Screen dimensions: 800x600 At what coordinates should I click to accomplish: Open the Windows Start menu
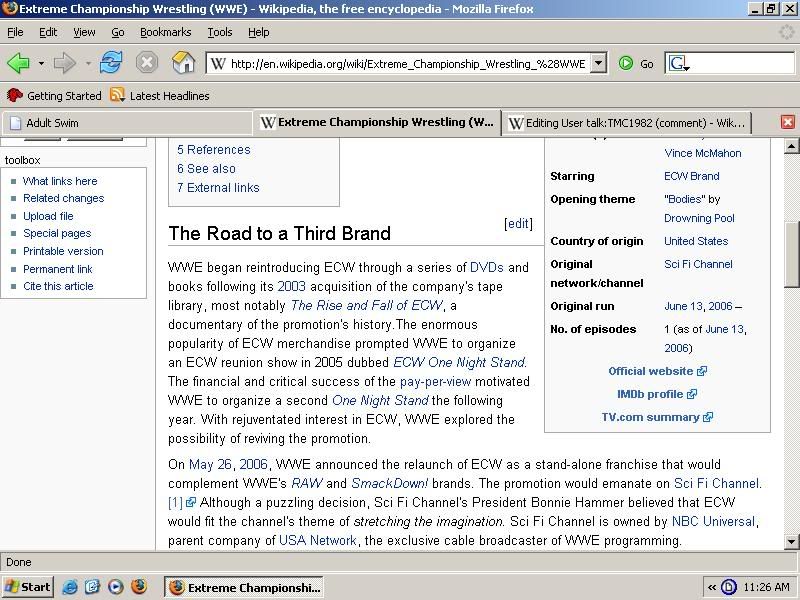27,587
